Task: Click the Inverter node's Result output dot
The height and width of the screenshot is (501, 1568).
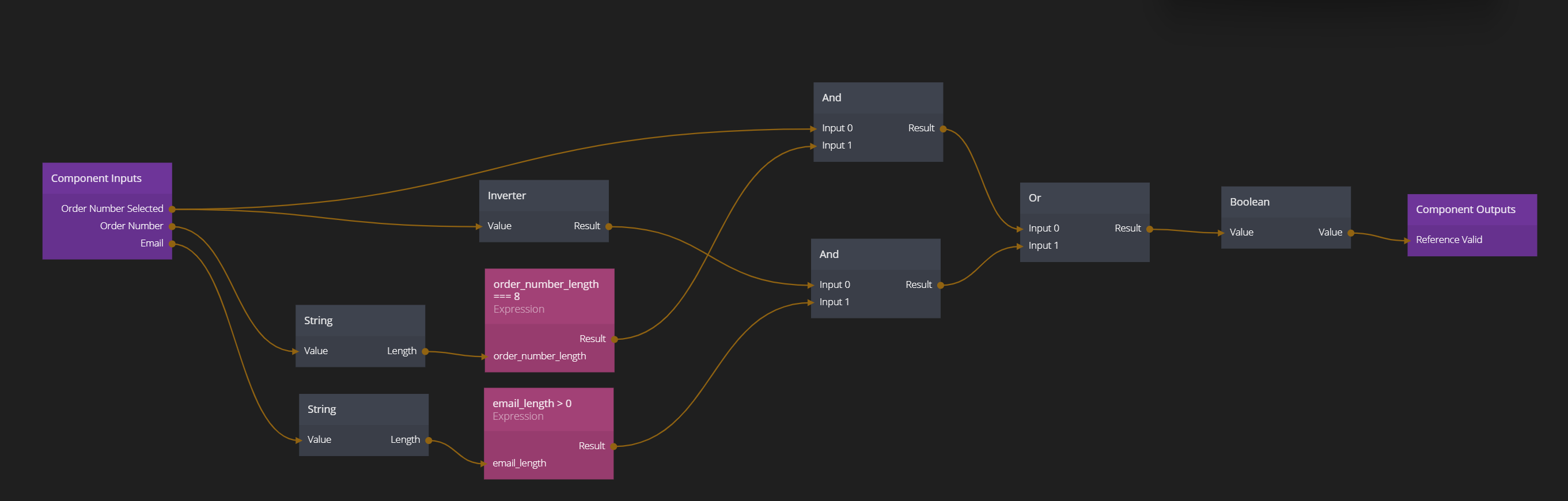Action: pos(609,226)
